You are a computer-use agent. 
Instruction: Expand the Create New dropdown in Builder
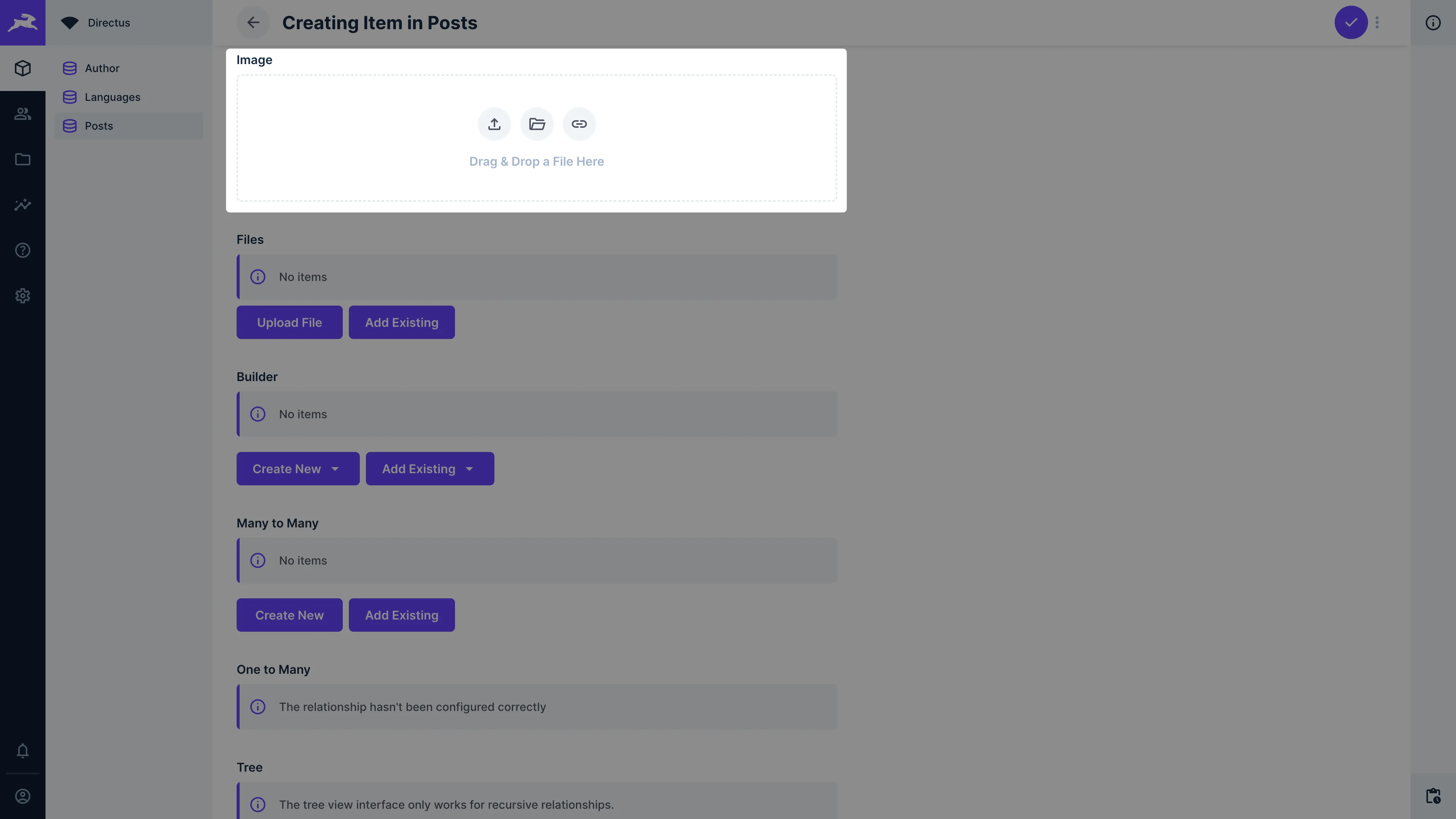click(x=335, y=468)
